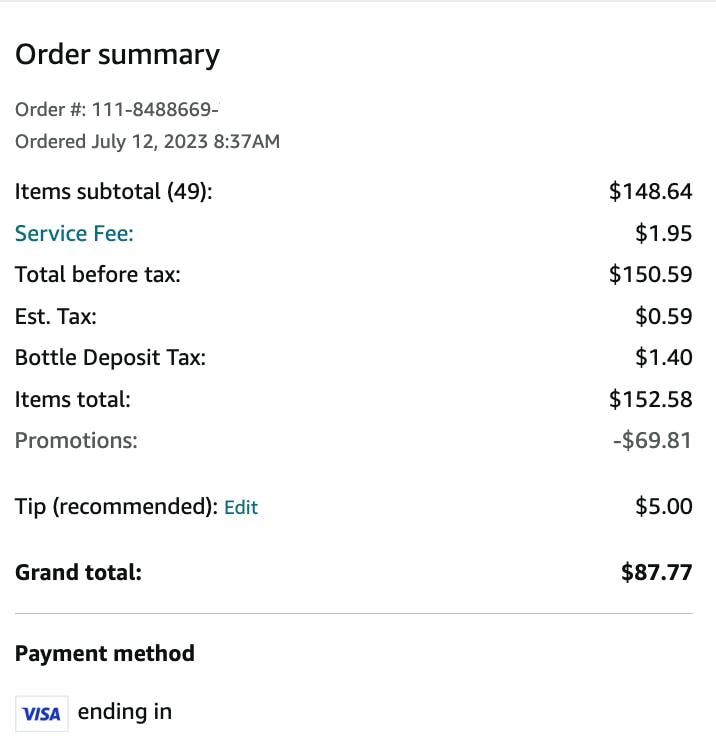Click the Est. Tax label
The image size is (716, 746).
tap(56, 317)
